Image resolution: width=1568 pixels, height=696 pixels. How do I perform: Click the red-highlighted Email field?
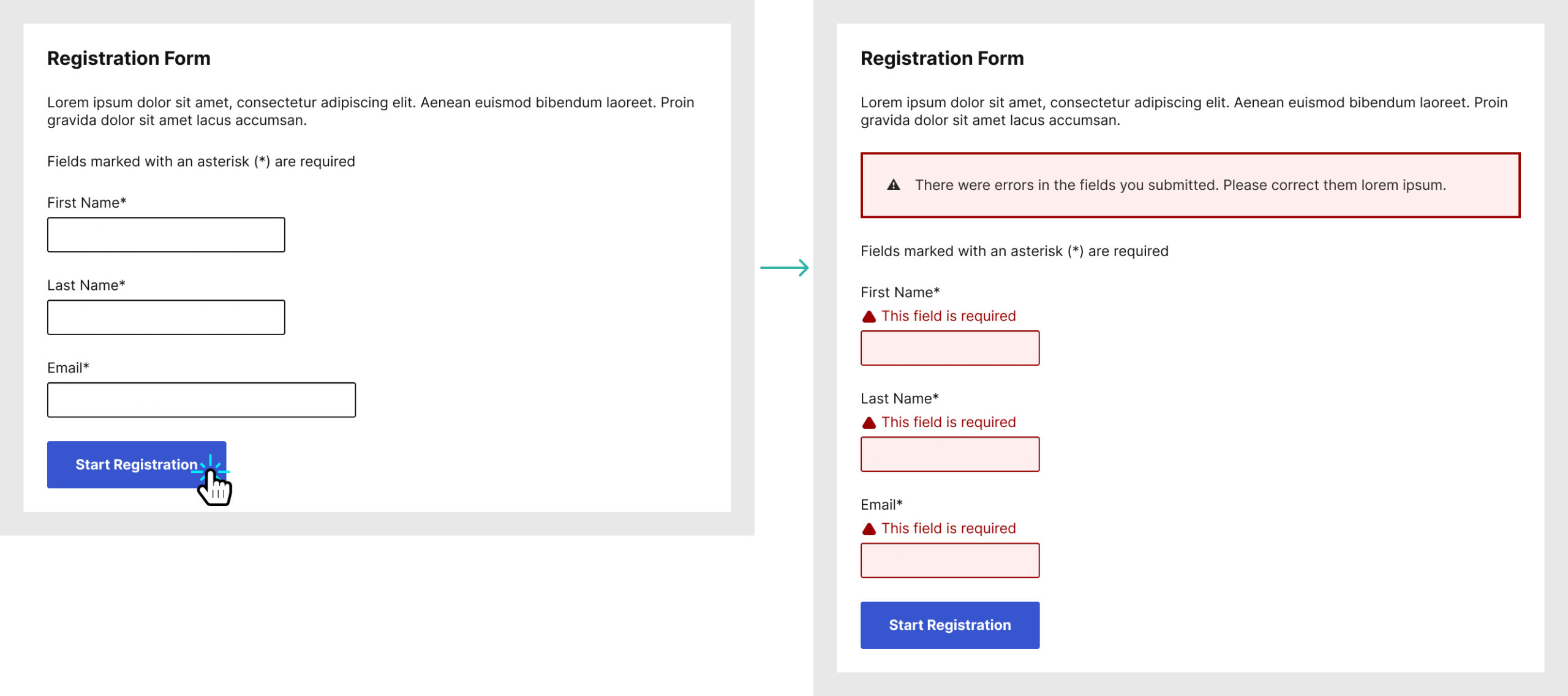(949, 560)
